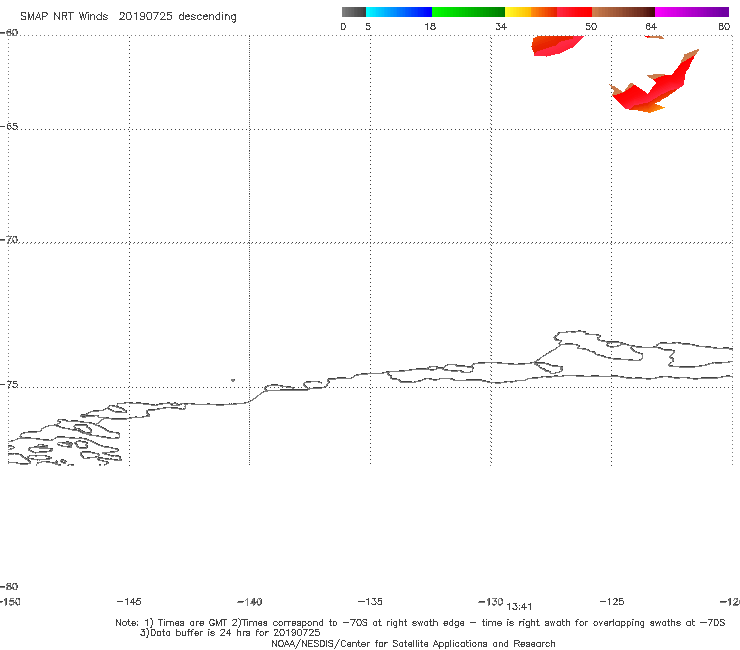Click the color bar label '18'
Viewport: 740px width, 650px height.
click(x=430, y=26)
